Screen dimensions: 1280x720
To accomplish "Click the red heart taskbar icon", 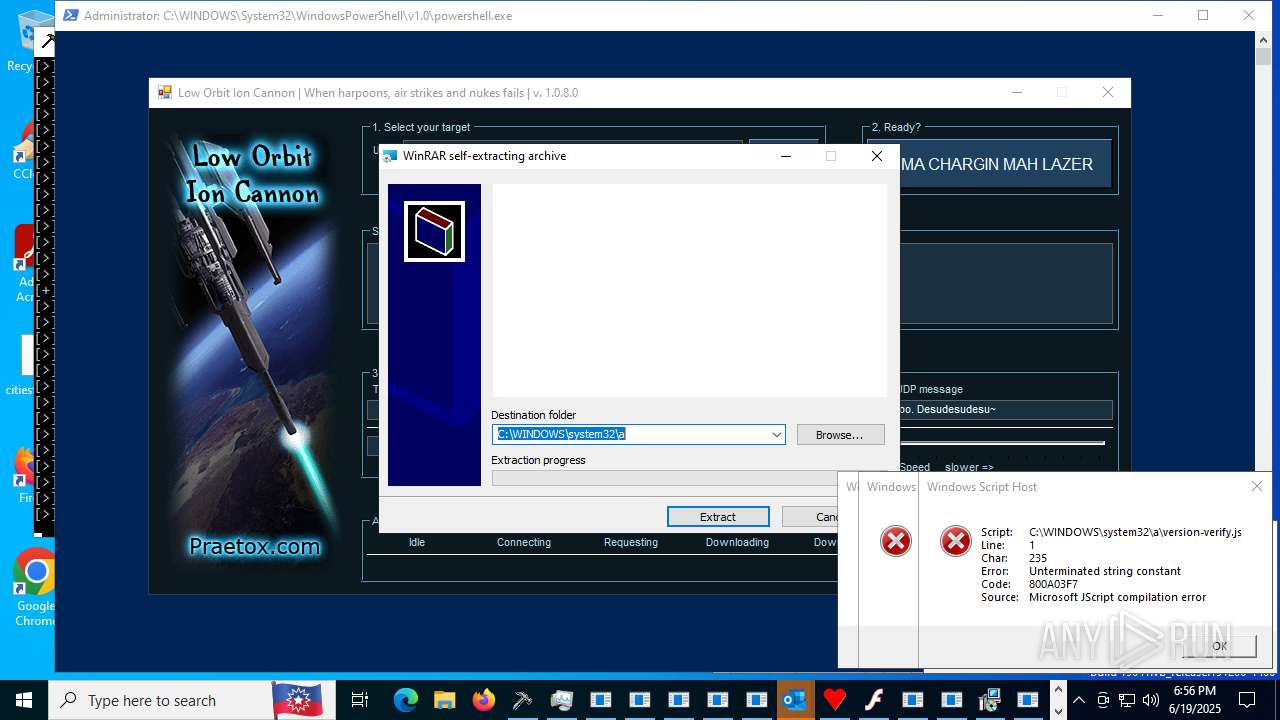I will tap(834, 700).
